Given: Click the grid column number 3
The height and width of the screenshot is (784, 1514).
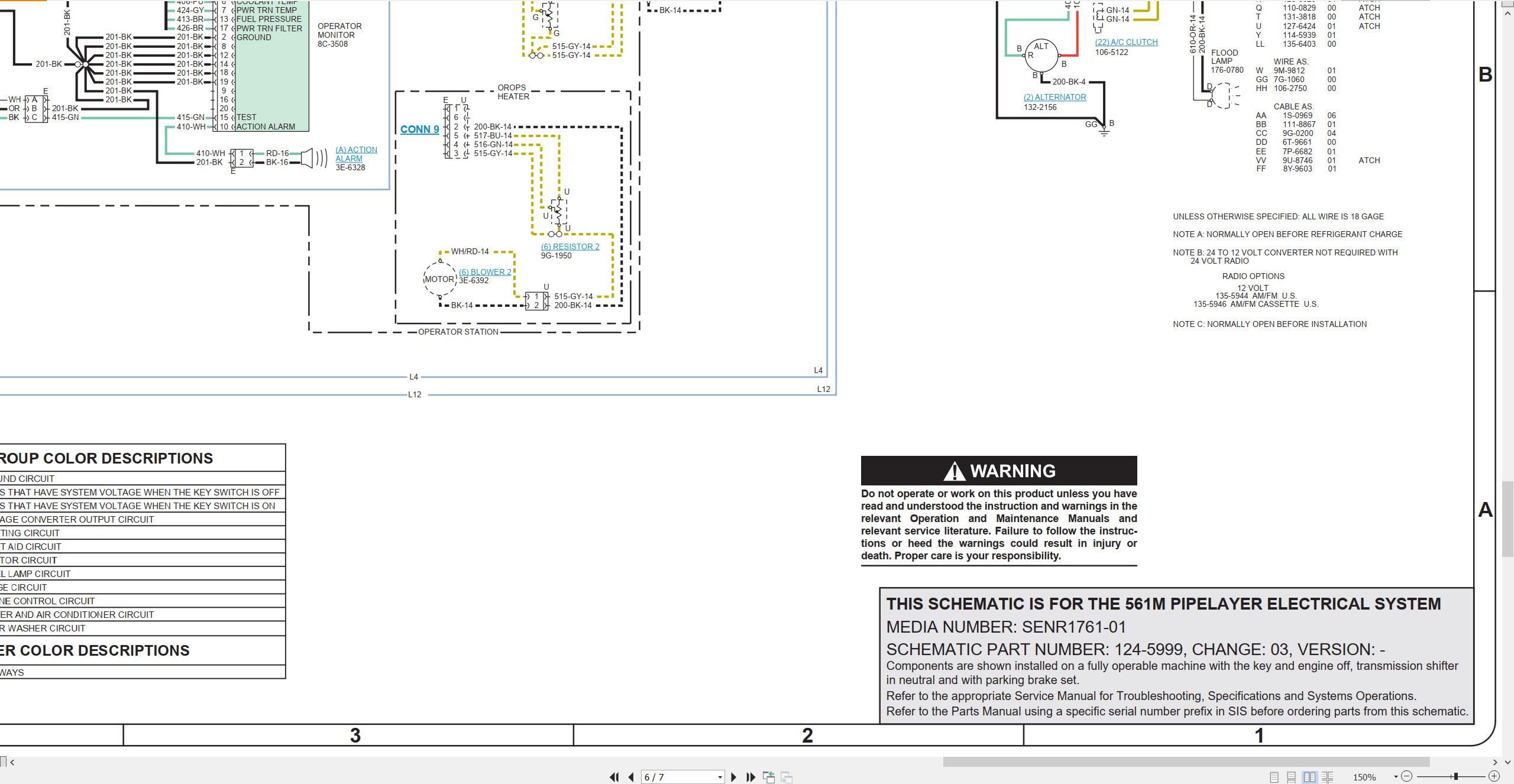Looking at the screenshot, I should (x=355, y=736).
